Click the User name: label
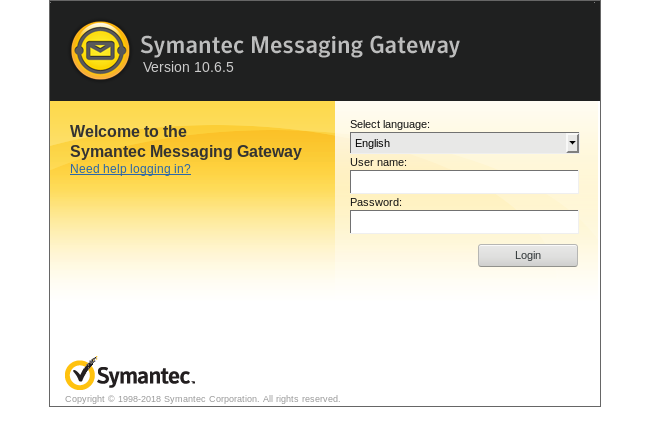The image size is (646, 431). pos(378,162)
